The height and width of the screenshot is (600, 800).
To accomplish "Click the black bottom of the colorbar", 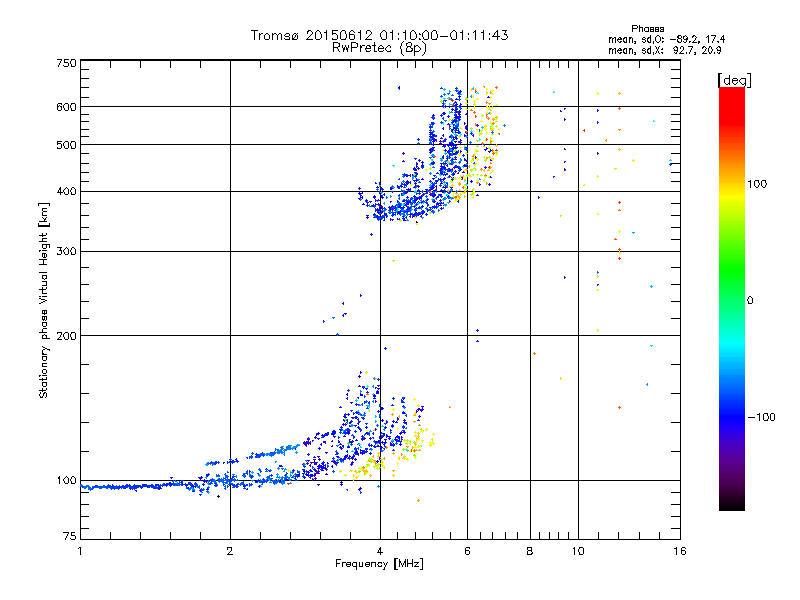I will [732, 505].
